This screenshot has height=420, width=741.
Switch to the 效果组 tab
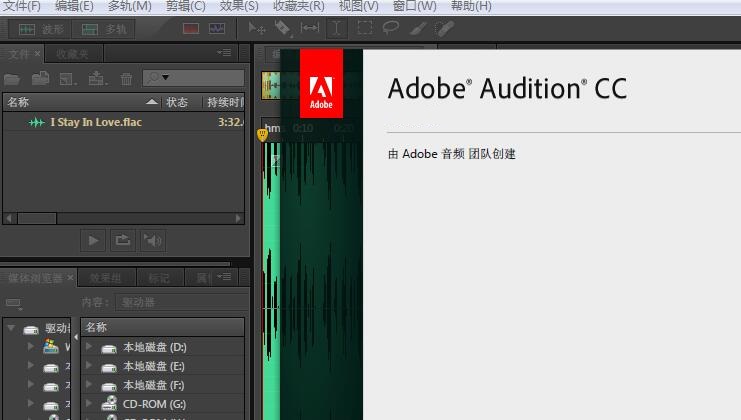coord(106,278)
